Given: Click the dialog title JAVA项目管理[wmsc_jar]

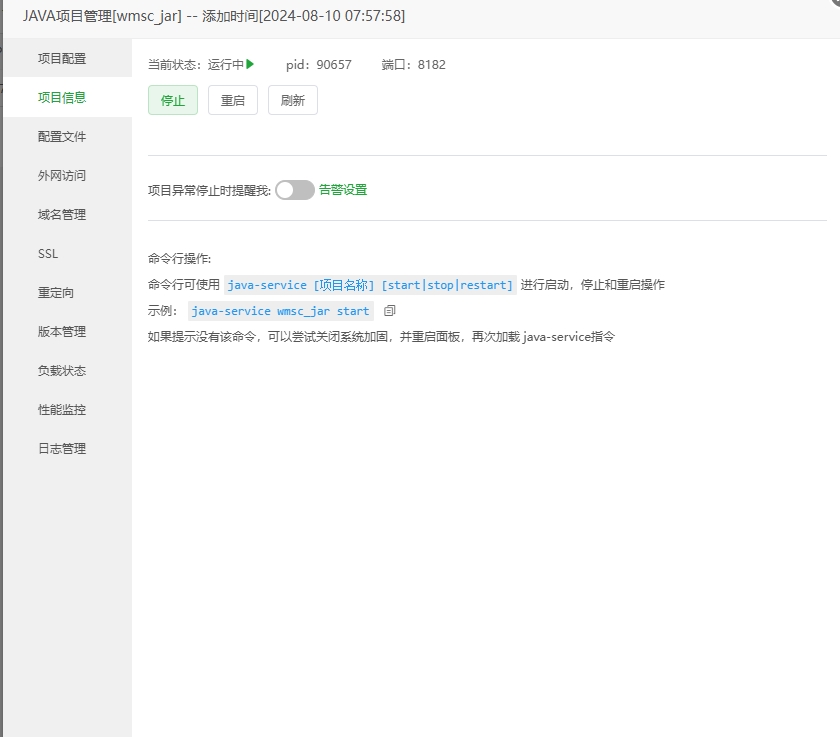Looking at the screenshot, I should pyautogui.click(x=102, y=16).
